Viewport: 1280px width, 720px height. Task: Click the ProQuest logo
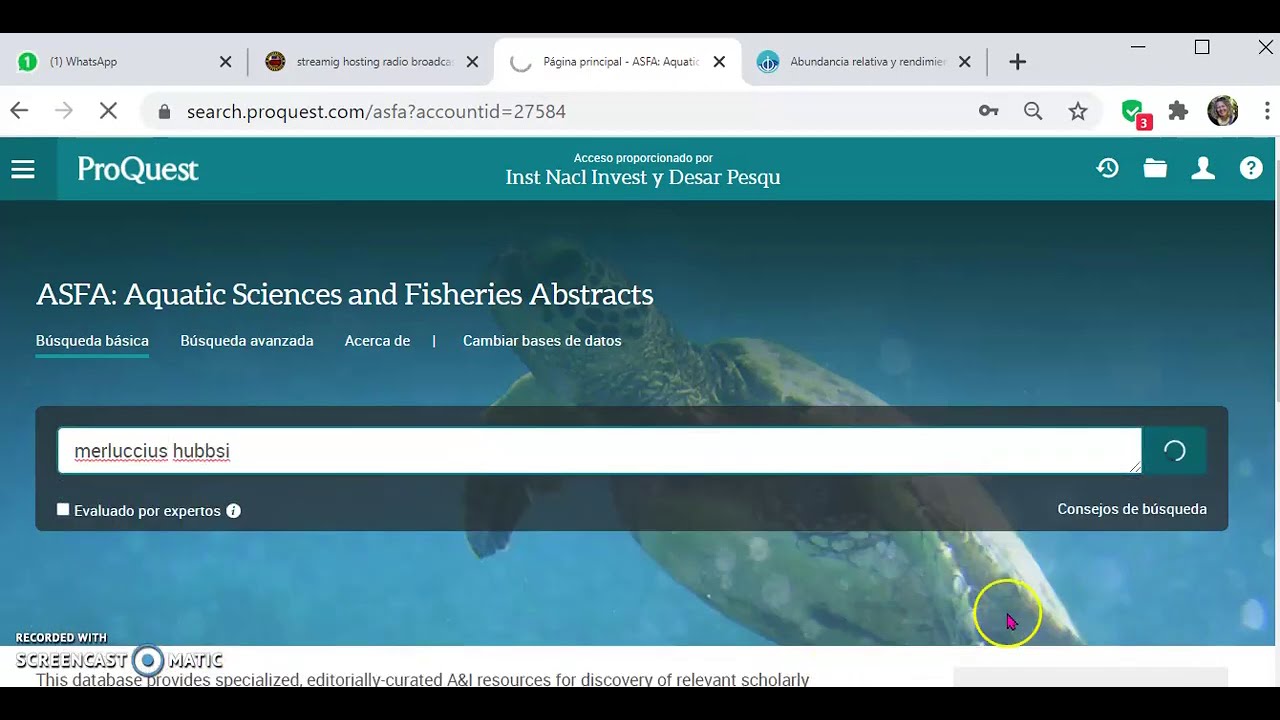coord(138,170)
